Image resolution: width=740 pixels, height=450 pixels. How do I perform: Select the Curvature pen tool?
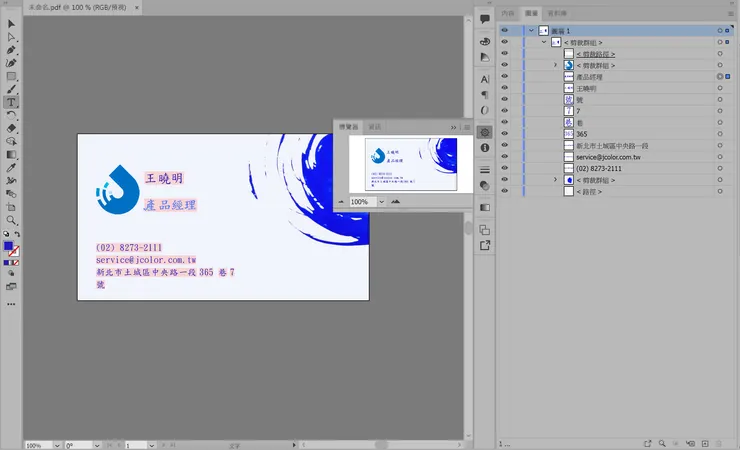point(11,63)
